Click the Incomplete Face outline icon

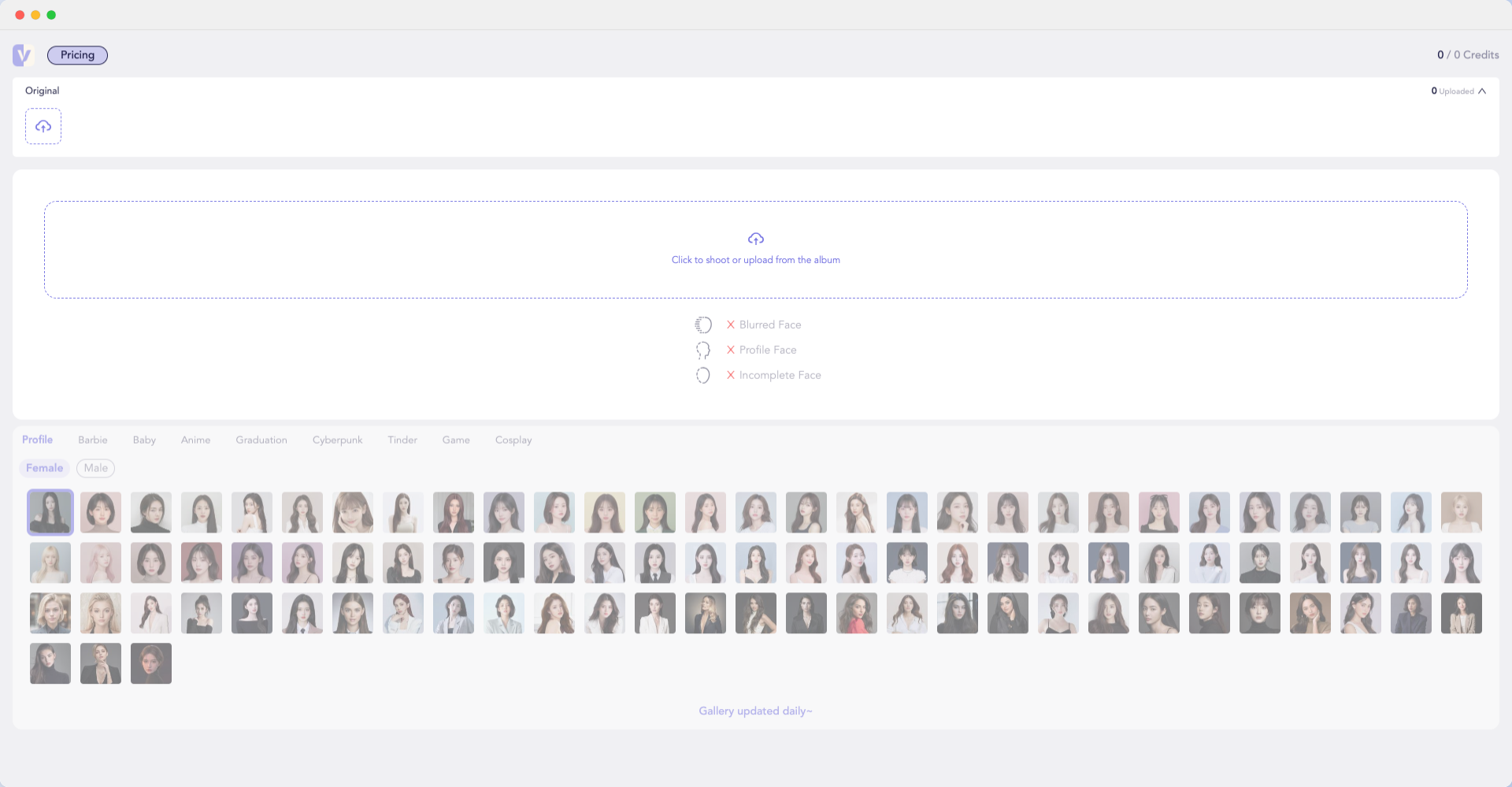703,375
